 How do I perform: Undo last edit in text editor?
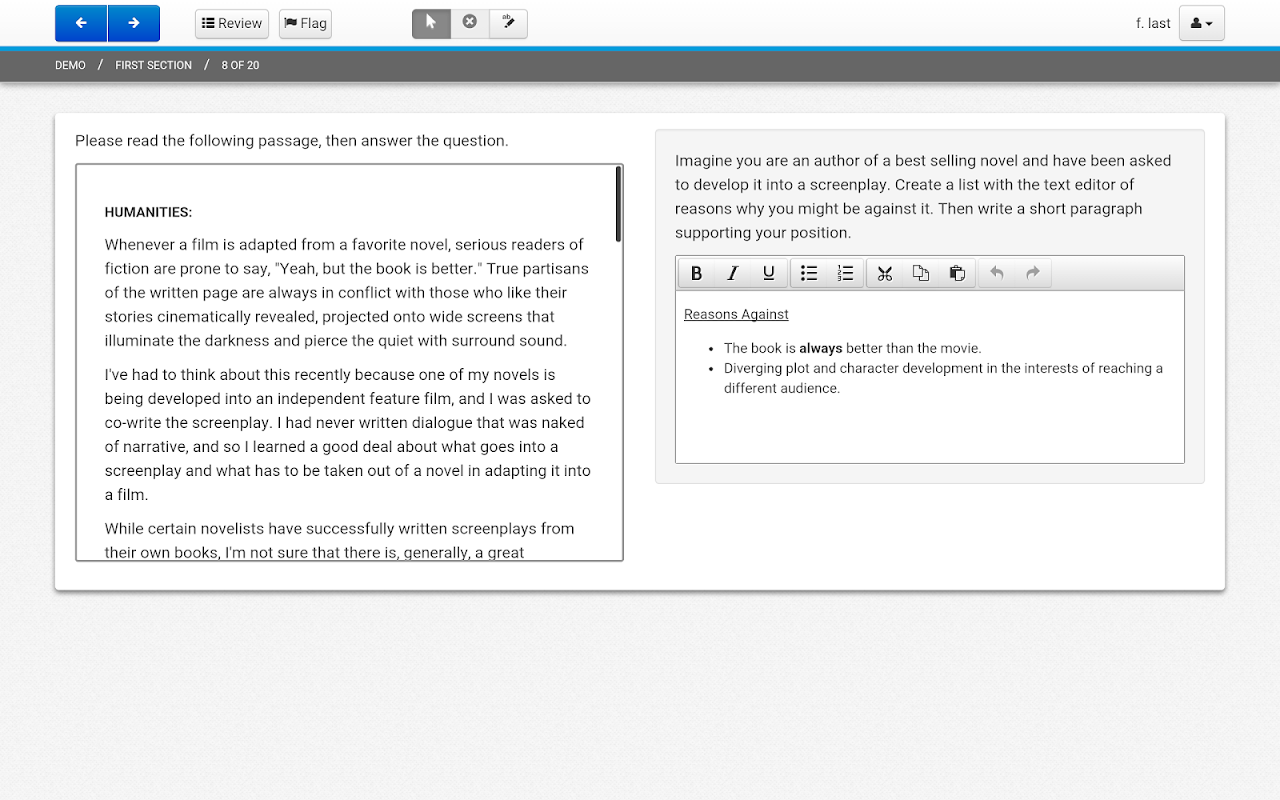[997, 273]
